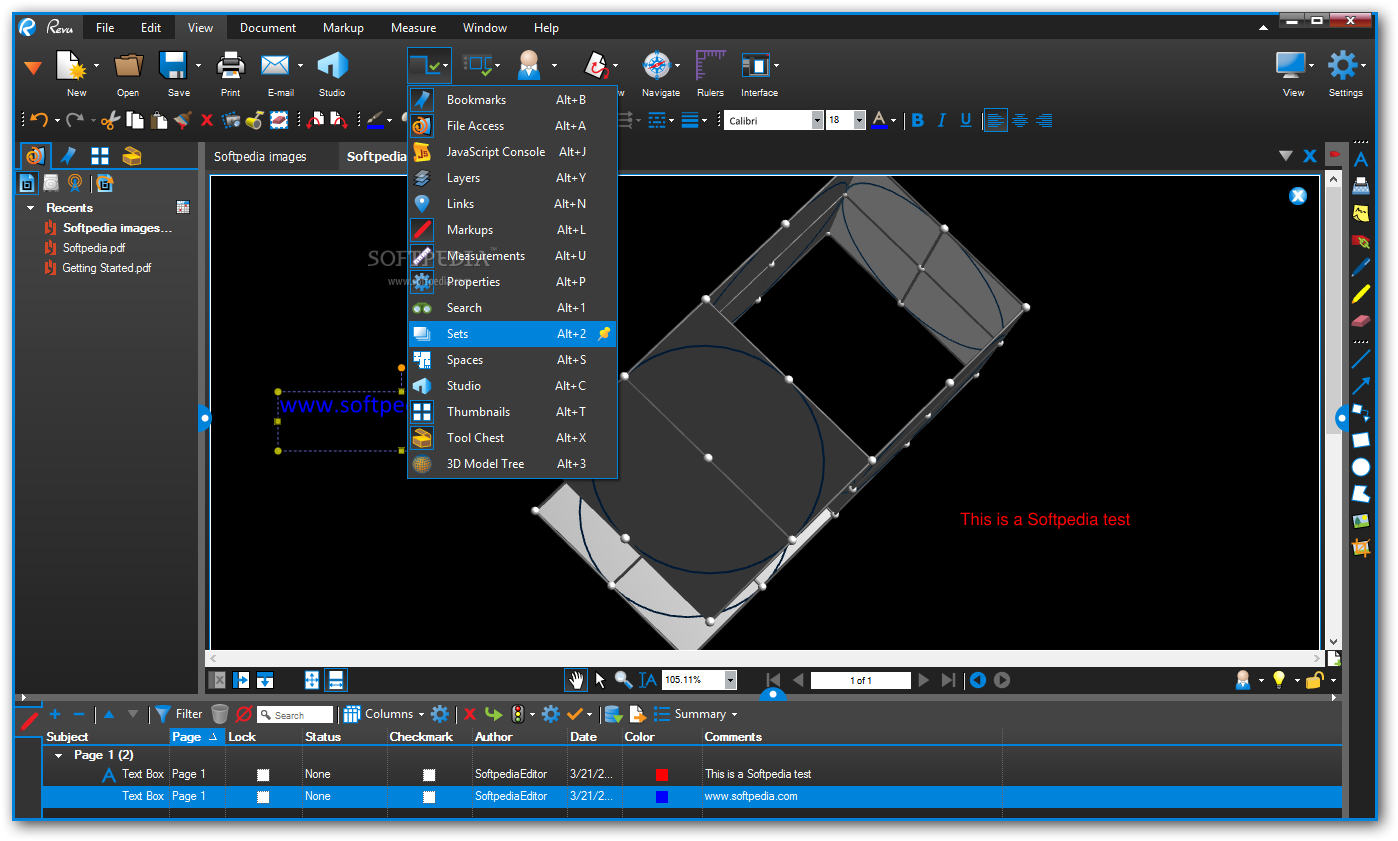Open a file with the Open icon
1398x841 pixels.
(x=128, y=66)
